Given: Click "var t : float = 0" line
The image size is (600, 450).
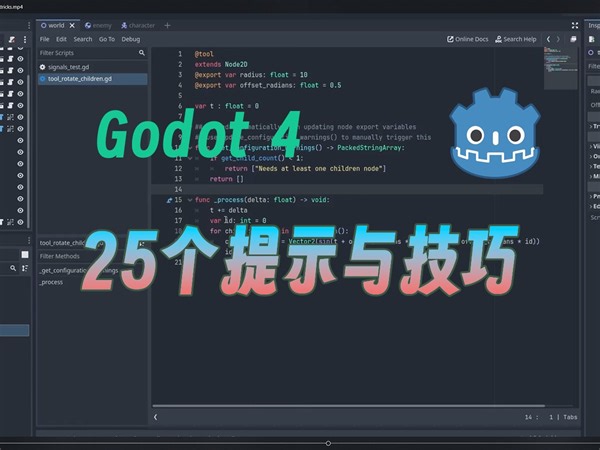Looking at the screenshot, I should (227, 106).
